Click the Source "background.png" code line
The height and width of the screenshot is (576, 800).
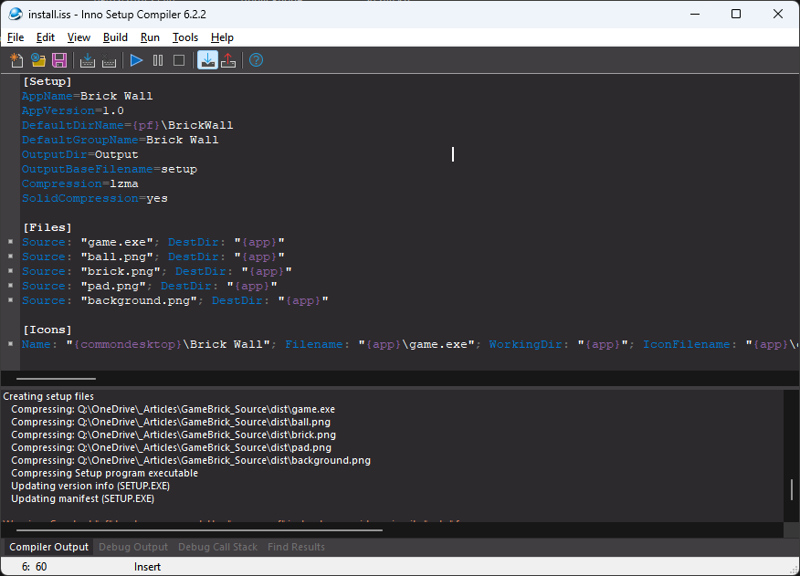point(175,300)
